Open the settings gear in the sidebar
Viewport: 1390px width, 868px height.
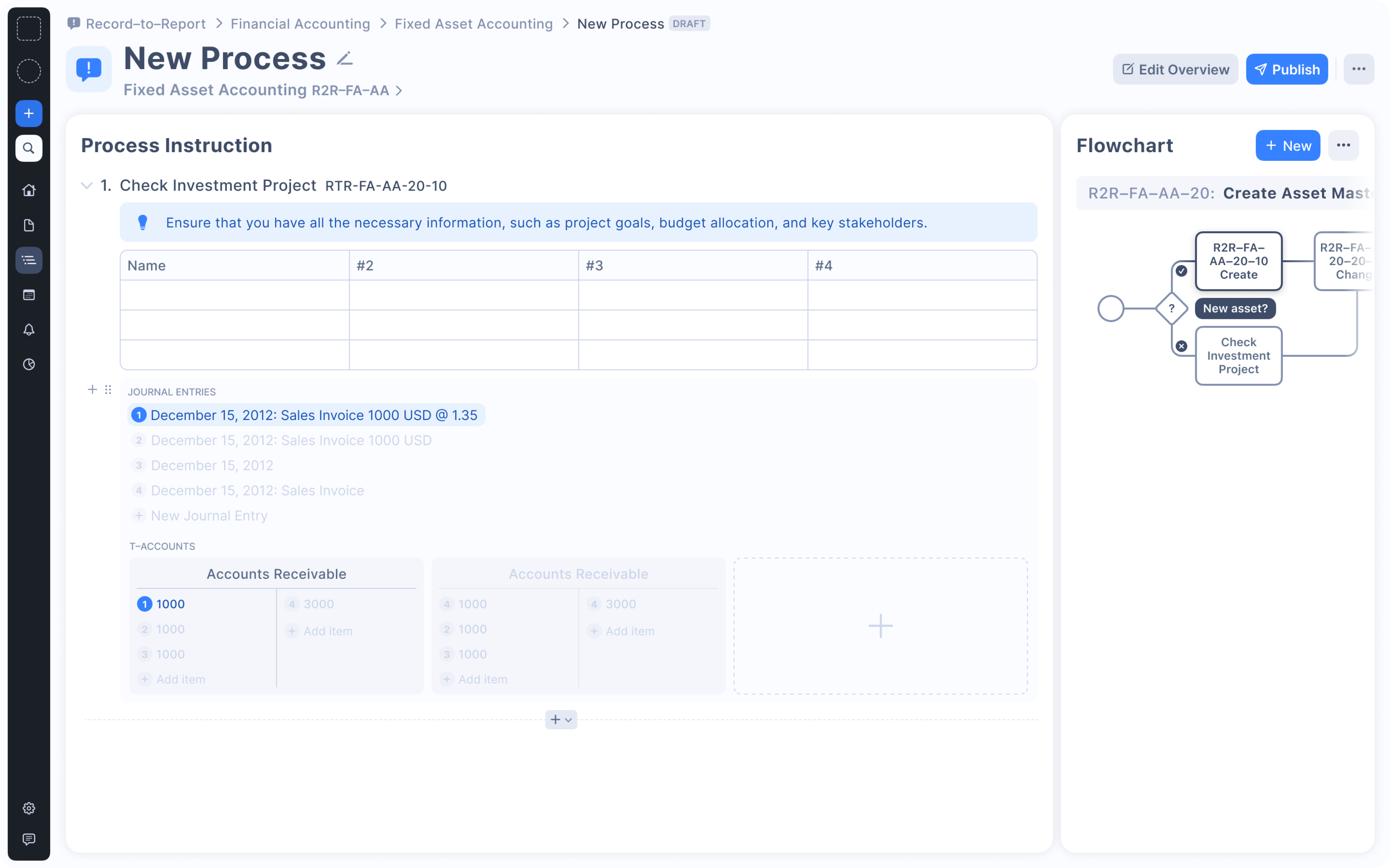(29, 808)
